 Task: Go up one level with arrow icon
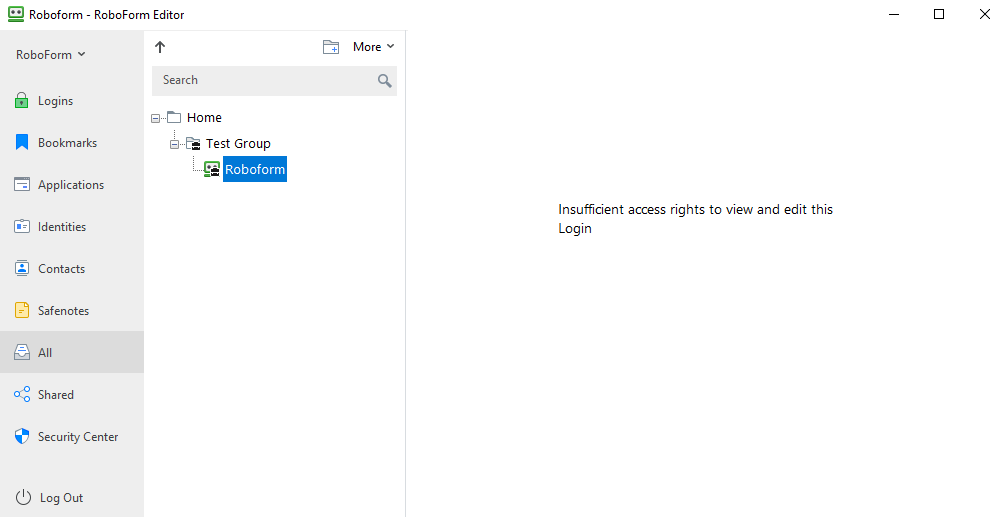pyautogui.click(x=160, y=46)
